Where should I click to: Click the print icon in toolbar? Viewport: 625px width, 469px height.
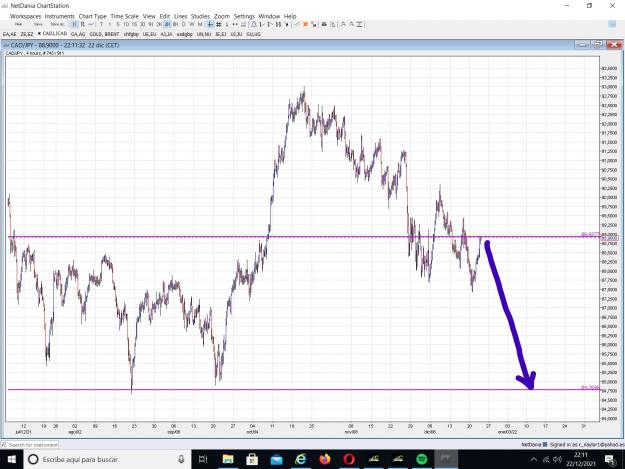324,24
